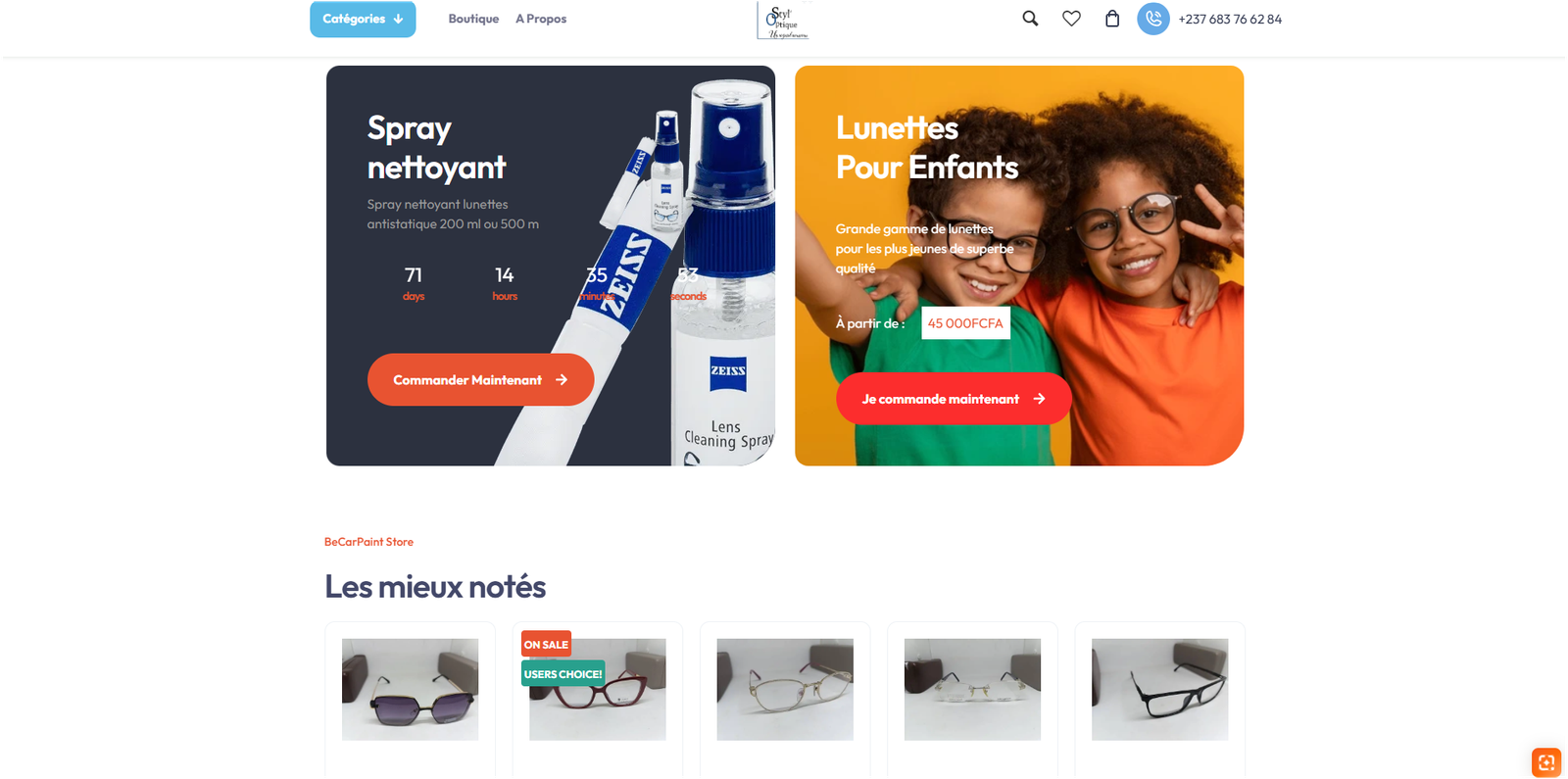Click the 45 000FCFA price tag
The height and width of the screenshot is (779, 1568).
(965, 323)
